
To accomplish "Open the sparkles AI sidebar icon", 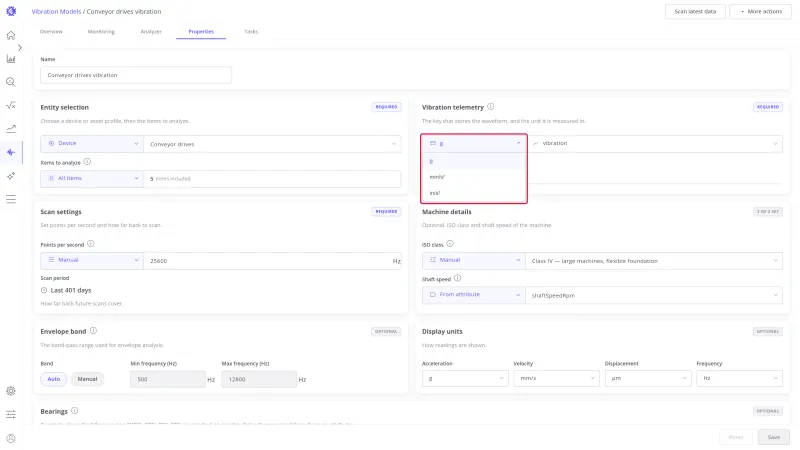I will click(x=11, y=176).
